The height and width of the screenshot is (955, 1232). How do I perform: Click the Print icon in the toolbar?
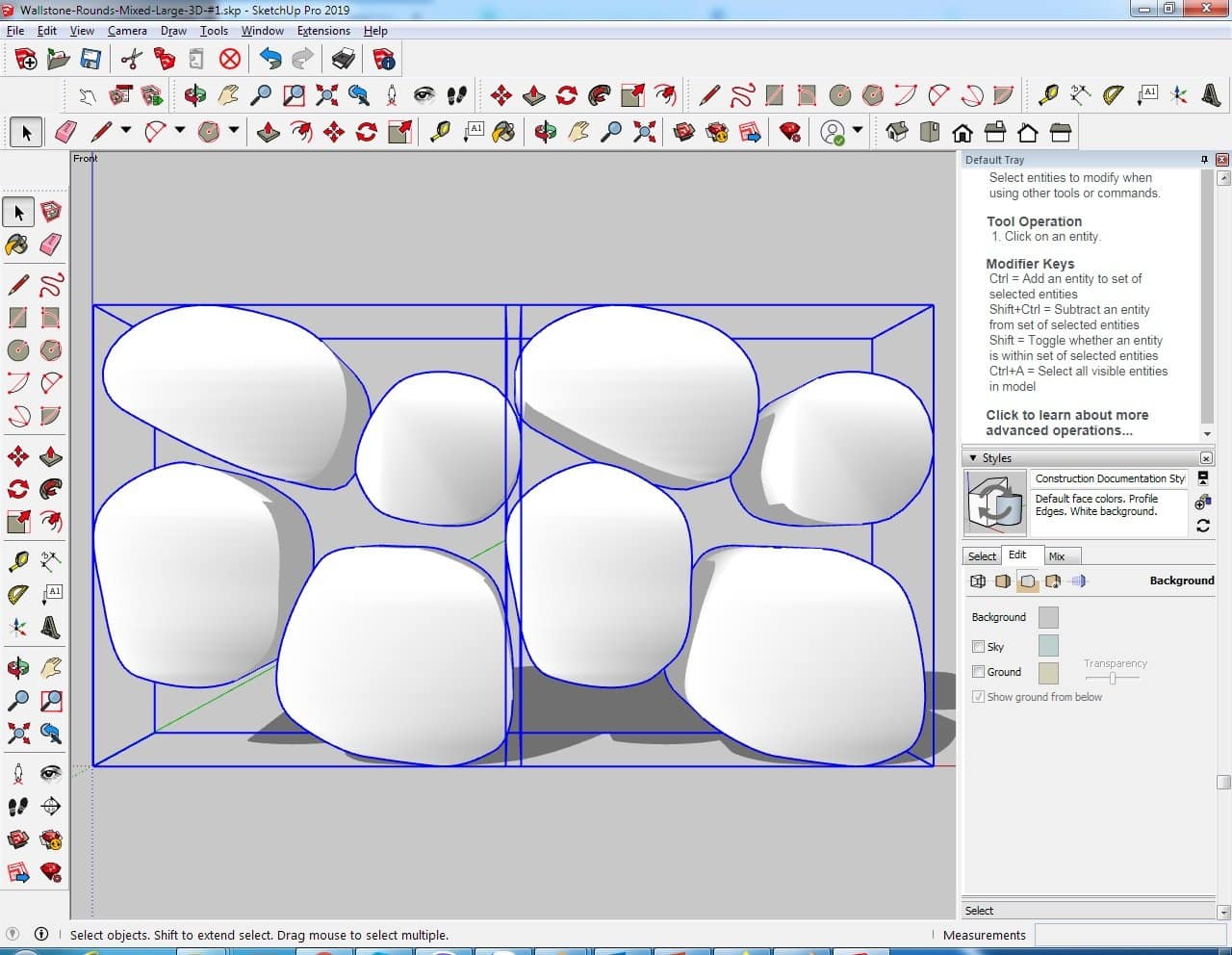pos(344,60)
